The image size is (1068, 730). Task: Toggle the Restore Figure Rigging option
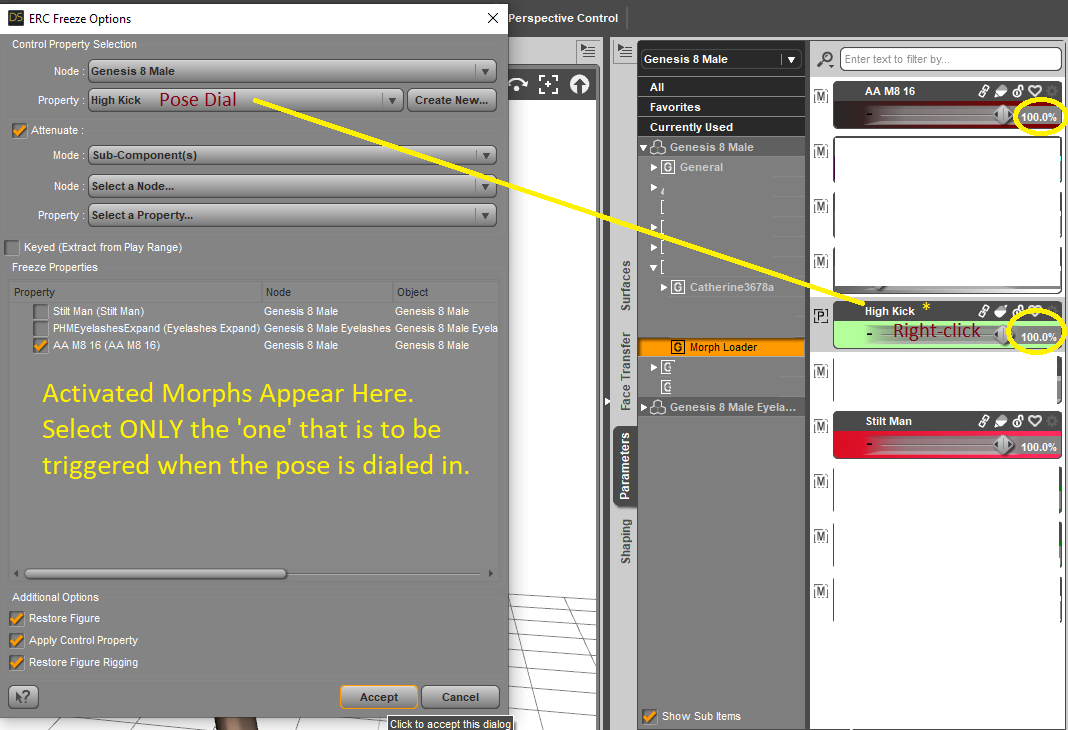pos(16,662)
